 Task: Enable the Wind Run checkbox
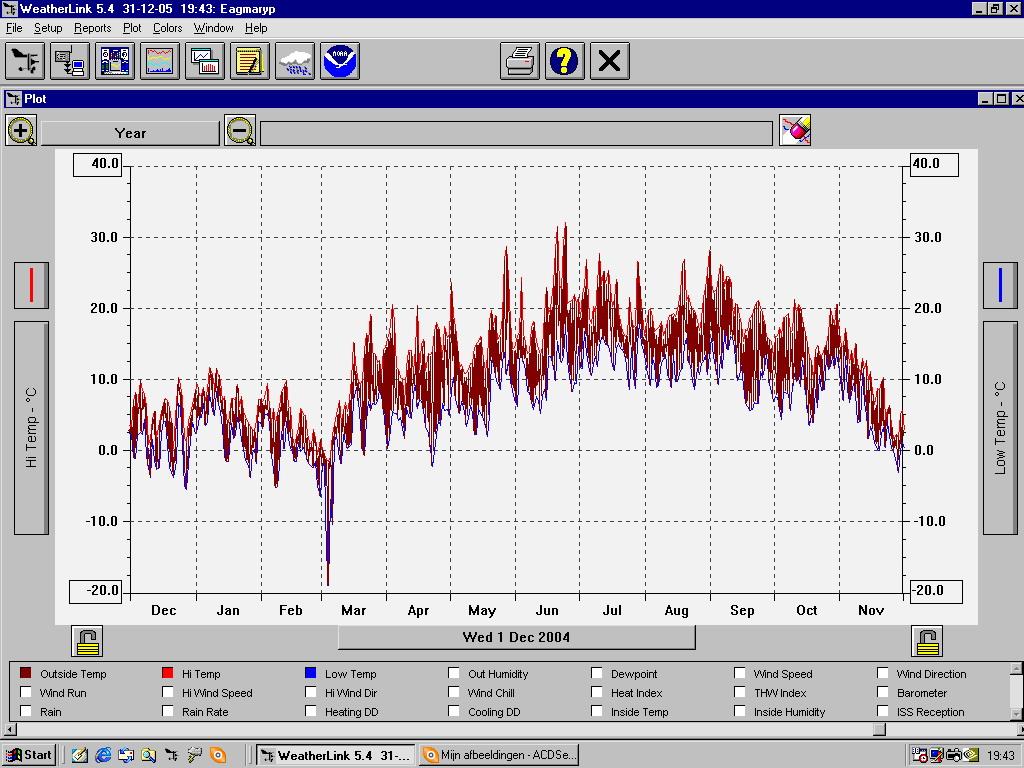click(25, 692)
